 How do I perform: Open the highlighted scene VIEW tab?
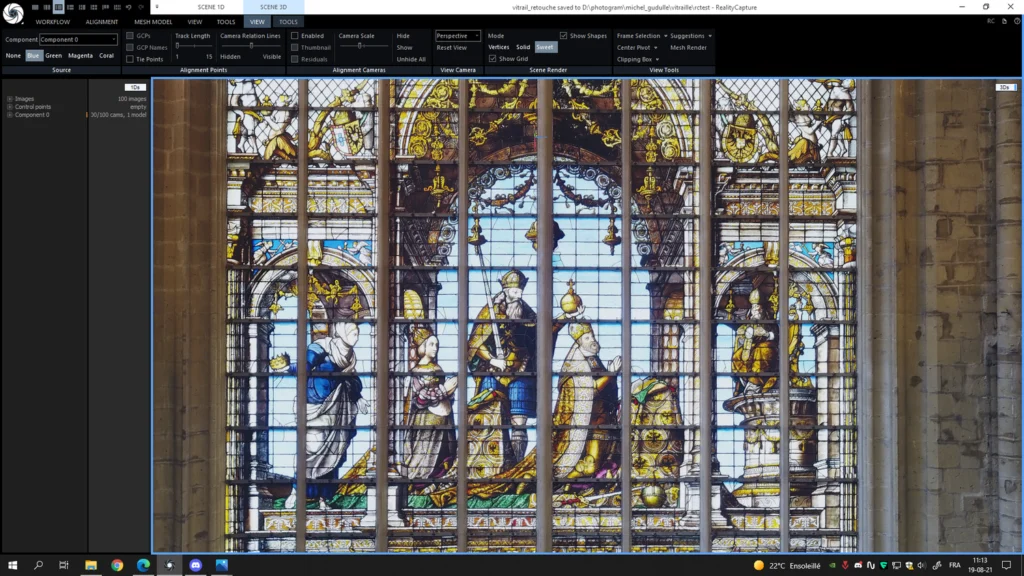(257, 22)
